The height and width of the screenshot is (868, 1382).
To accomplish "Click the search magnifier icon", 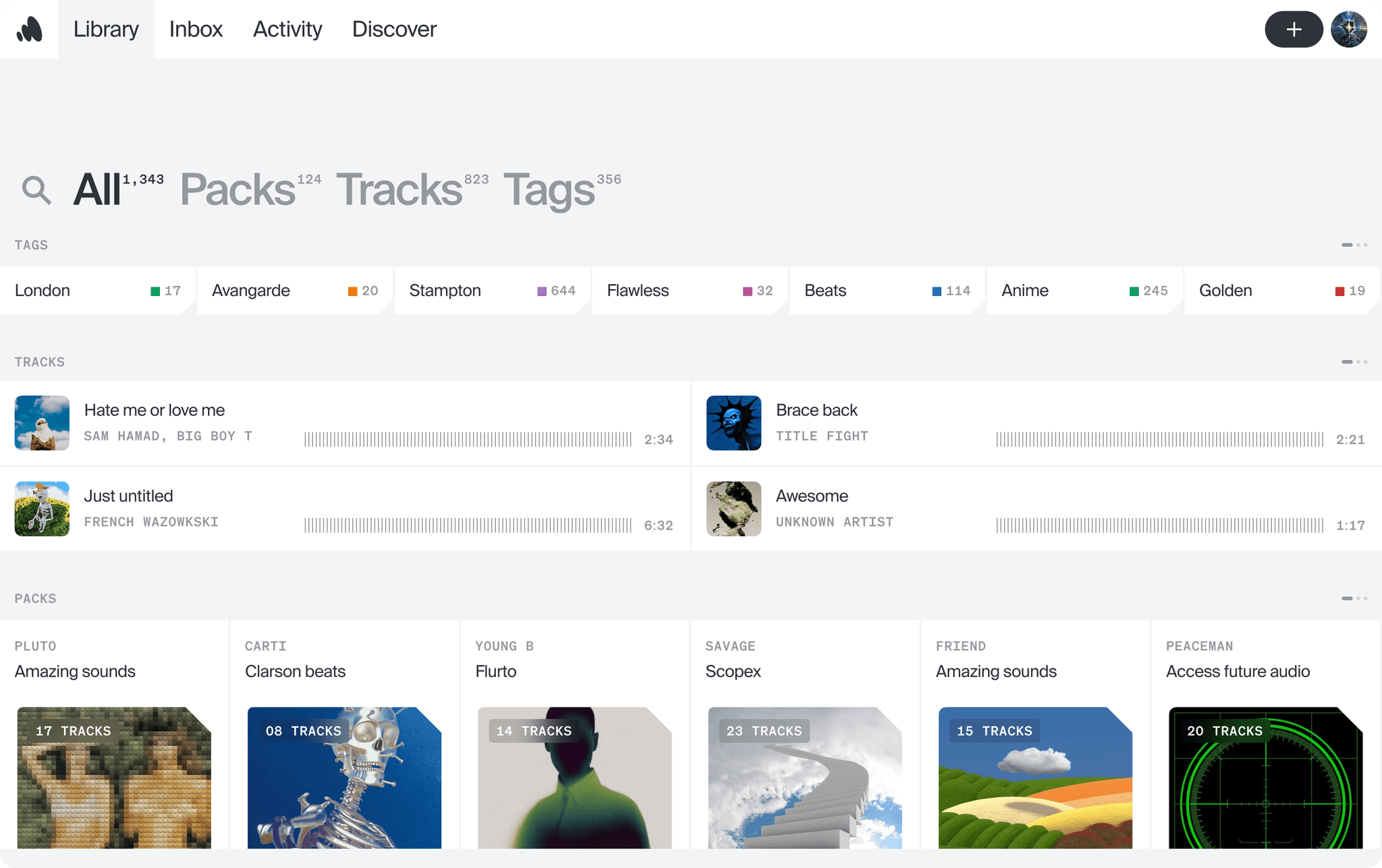I will coord(37,190).
